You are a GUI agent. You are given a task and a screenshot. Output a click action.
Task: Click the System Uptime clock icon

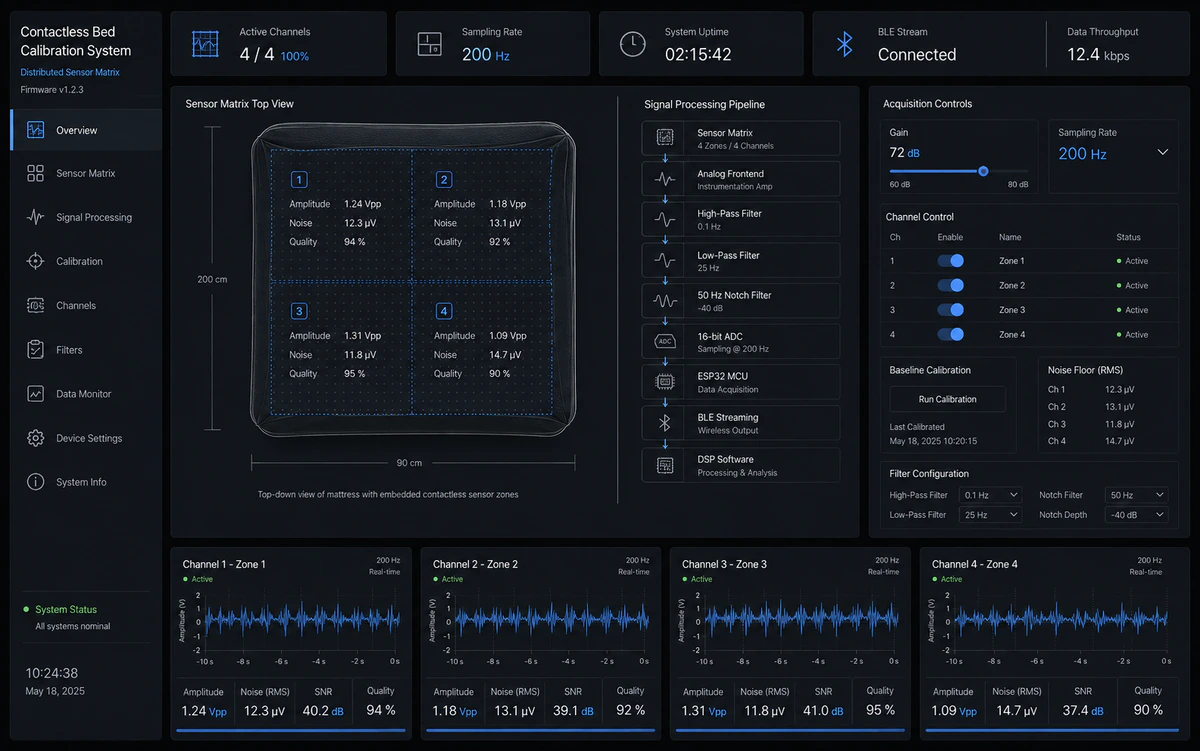pos(632,44)
